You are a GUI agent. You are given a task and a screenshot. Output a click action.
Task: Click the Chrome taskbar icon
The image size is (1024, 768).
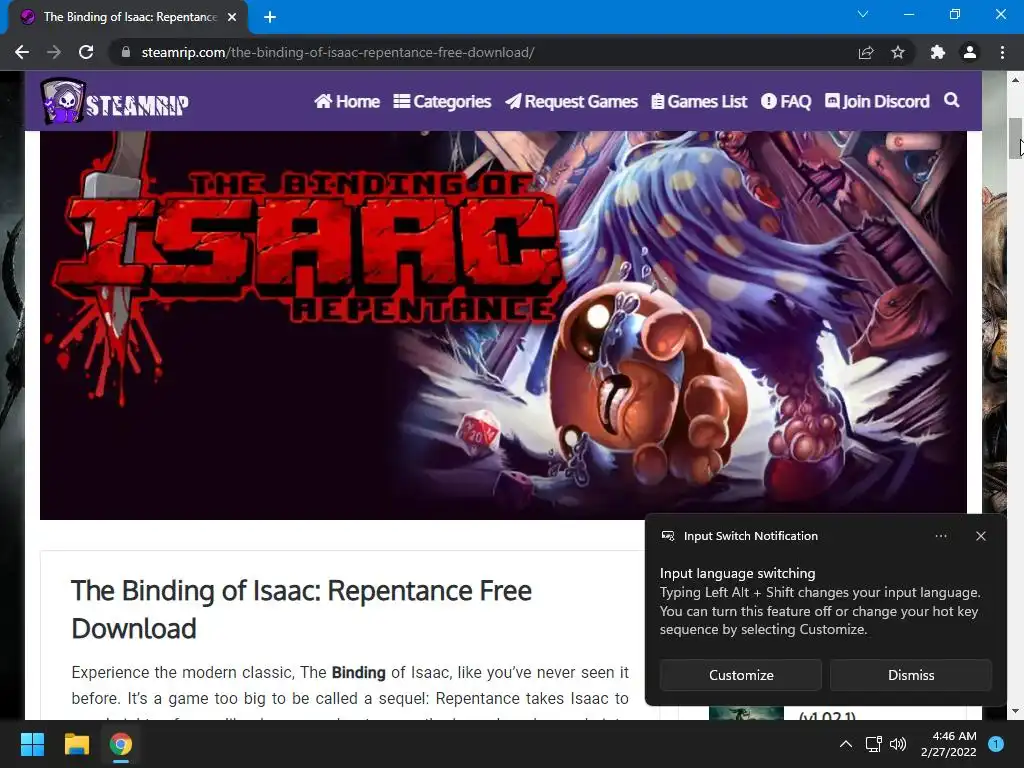point(120,744)
